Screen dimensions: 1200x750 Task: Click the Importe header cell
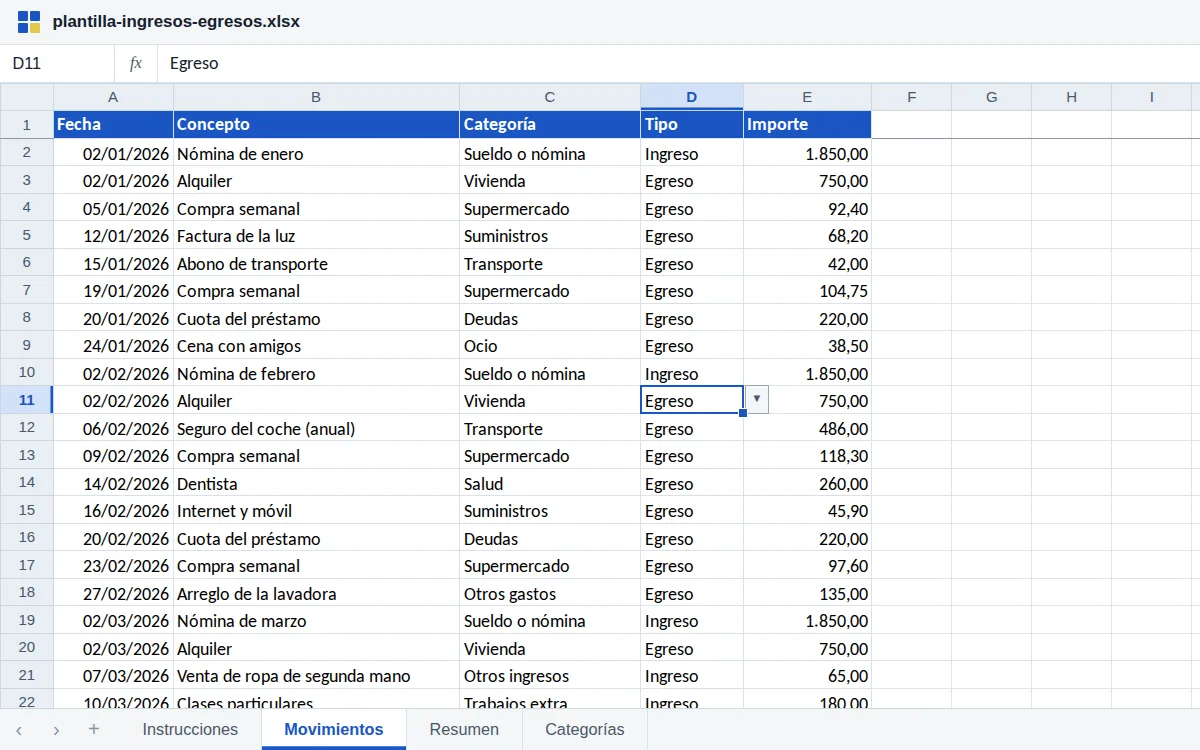tap(807, 125)
